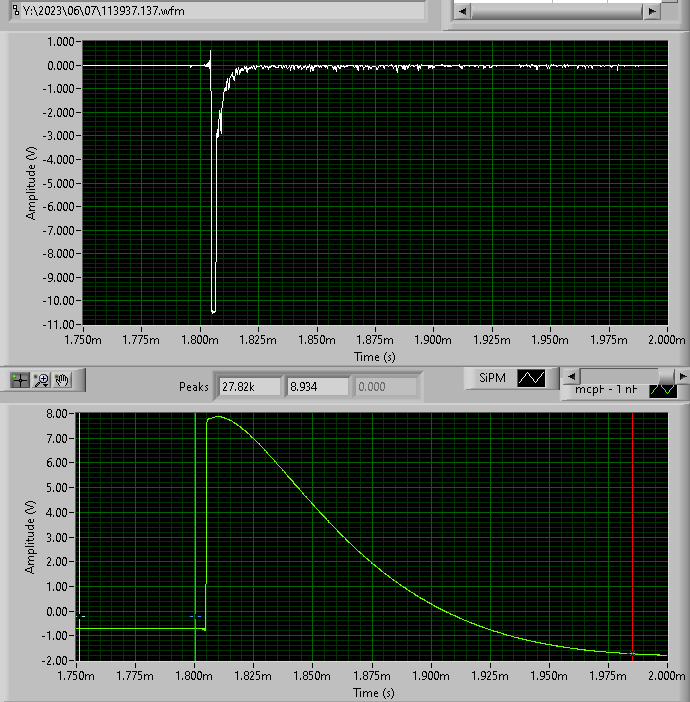Select the pan hand tool in graph palette
This screenshot has width=690, height=702.
[x=62, y=380]
